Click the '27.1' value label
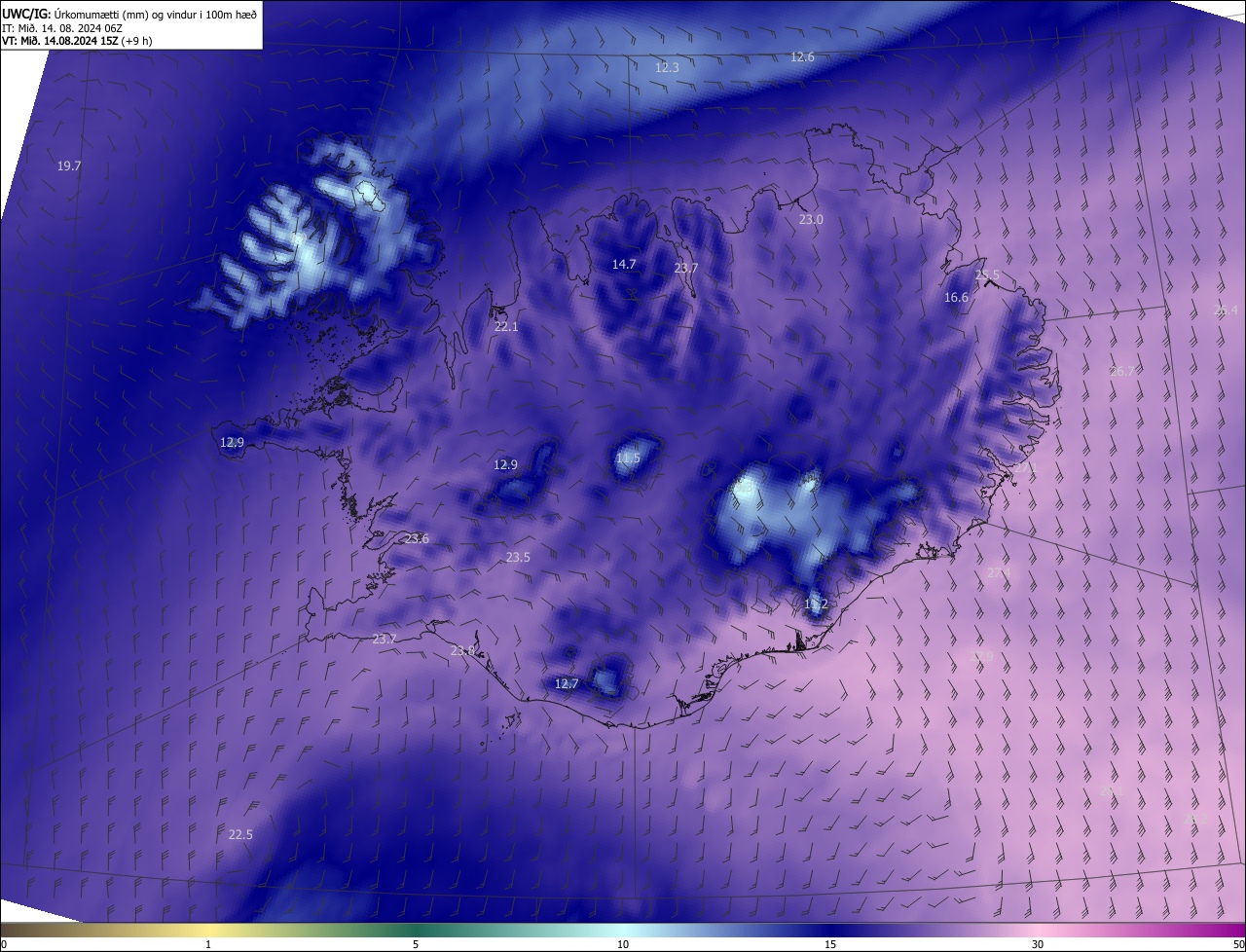Viewport: 1246px width, 952px height. point(1025,468)
